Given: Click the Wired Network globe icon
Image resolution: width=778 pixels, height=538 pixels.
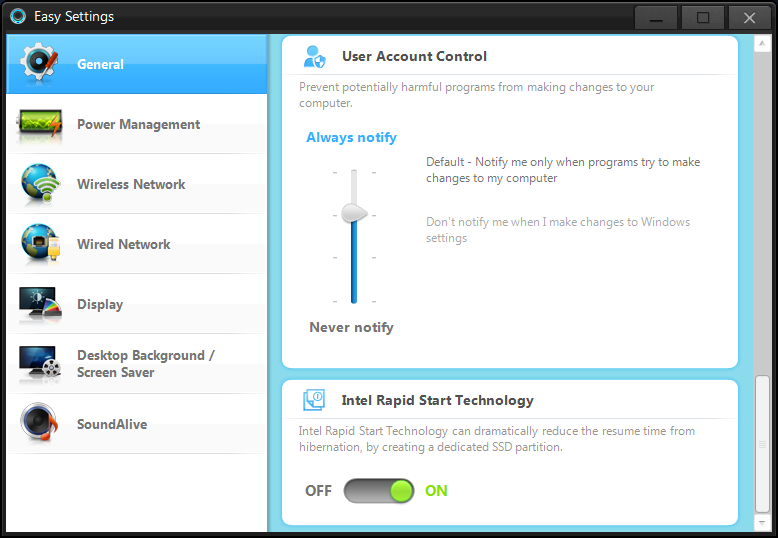Looking at the screenshot, I should click(40, 244).
